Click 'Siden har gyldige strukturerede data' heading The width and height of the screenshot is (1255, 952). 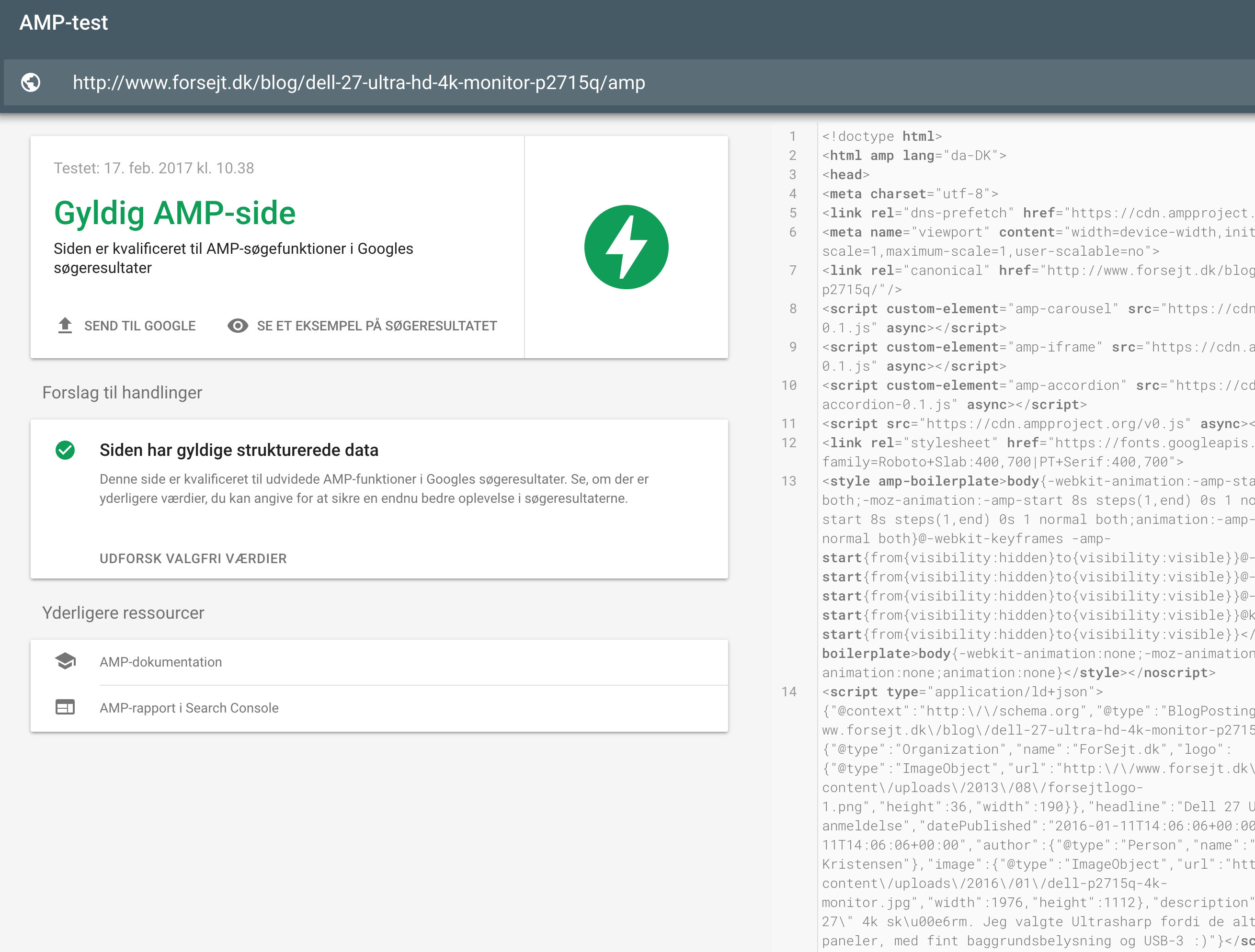click(239, 450)
